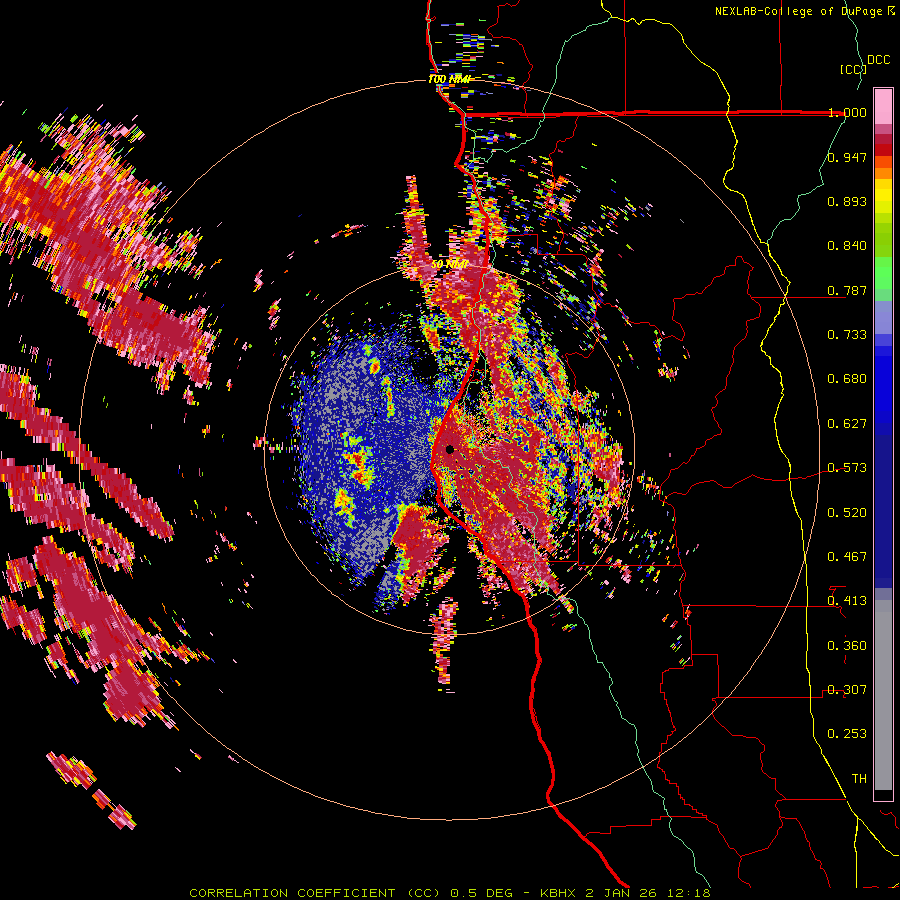The height and width of the screenshot is (900, 900).
Task: Select the 0.733 legend value
Action: pyautogui.click(x=847, y=335)
